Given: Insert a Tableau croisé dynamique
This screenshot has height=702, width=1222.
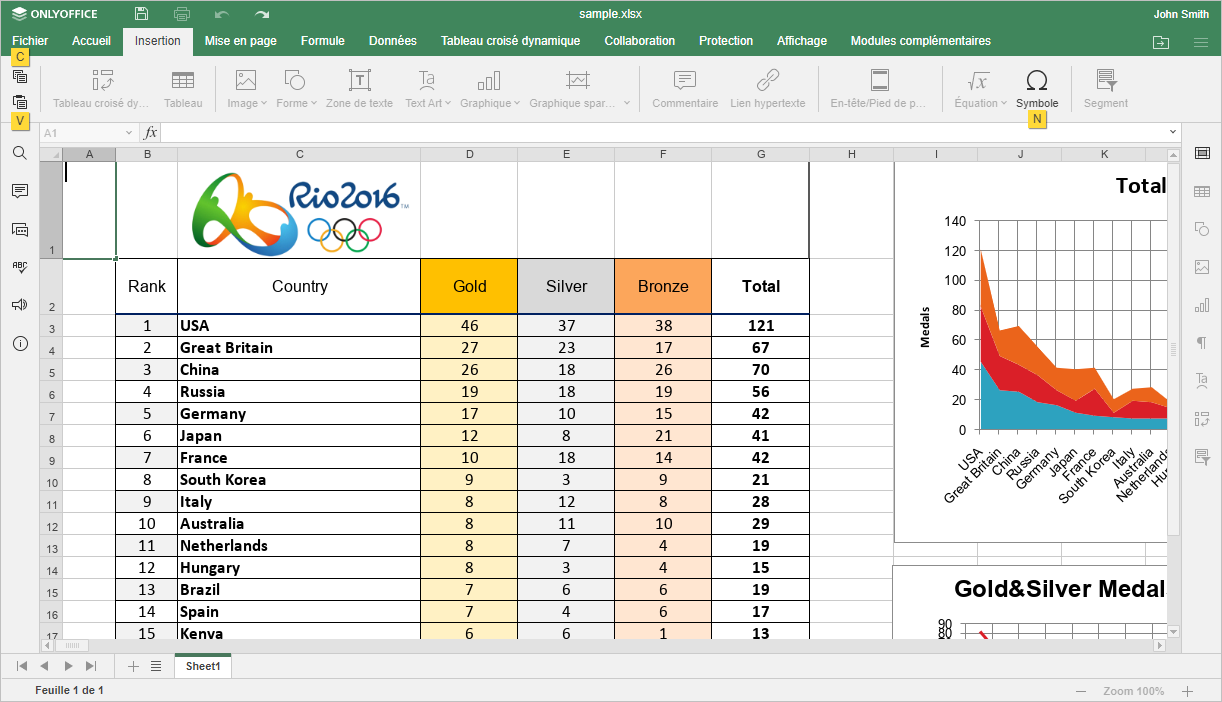Looking at the screenshot, I should (101, 89).
